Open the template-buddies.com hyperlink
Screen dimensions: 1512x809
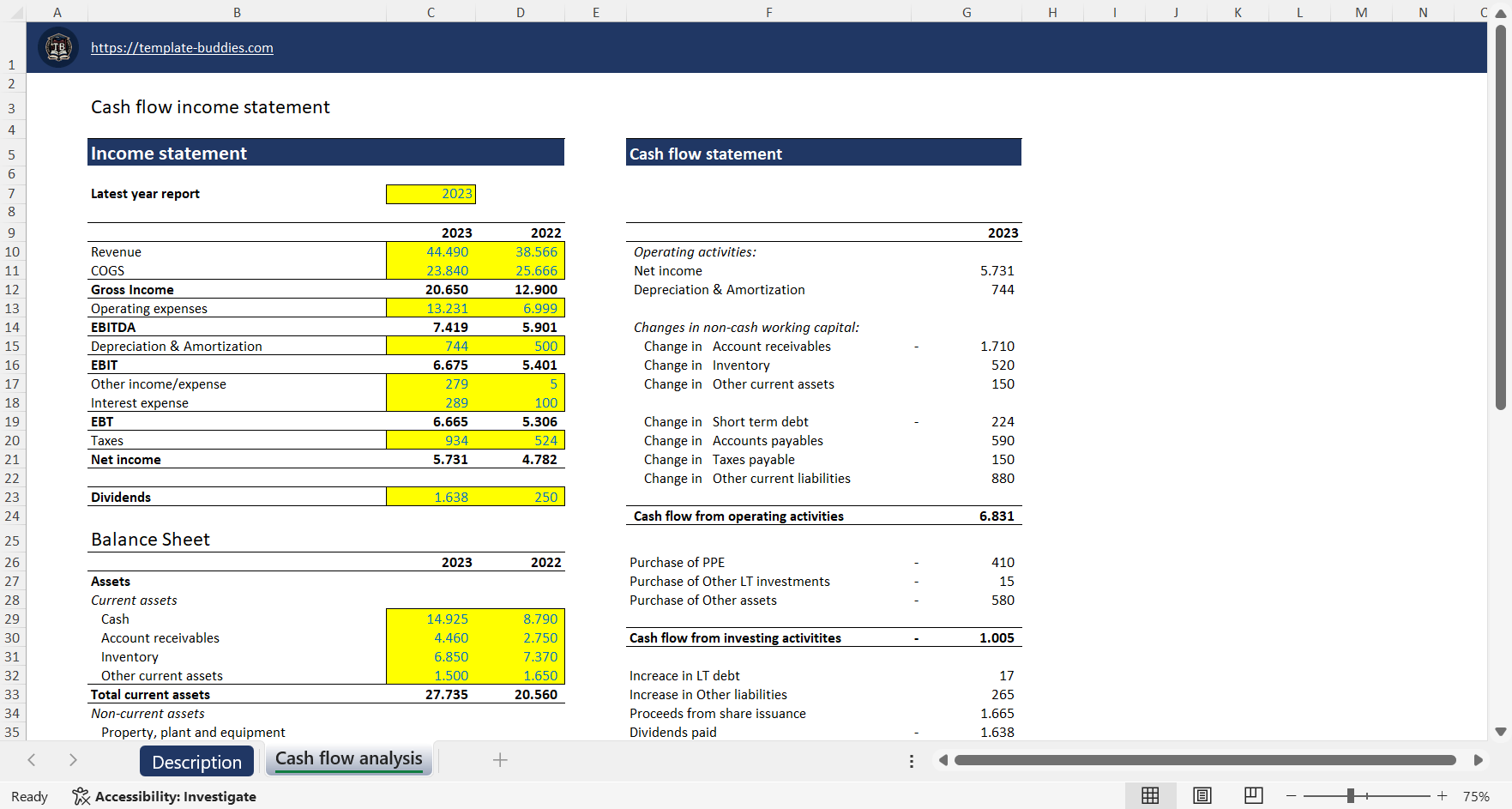point(182,47)
